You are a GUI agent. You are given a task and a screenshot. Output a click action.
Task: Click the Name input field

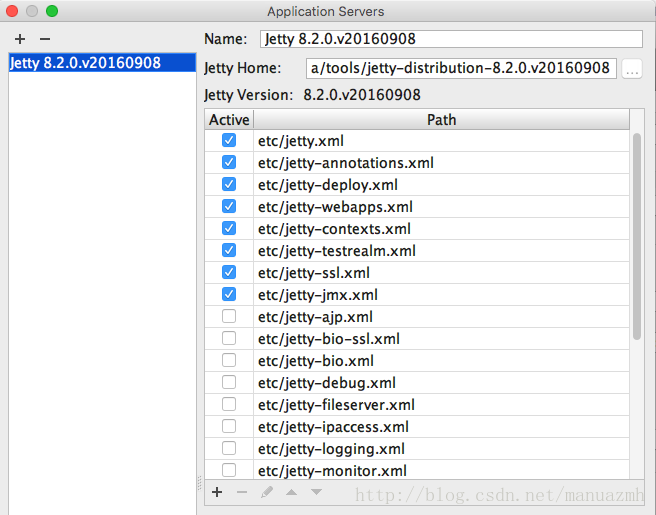click(x=450, y=39)
